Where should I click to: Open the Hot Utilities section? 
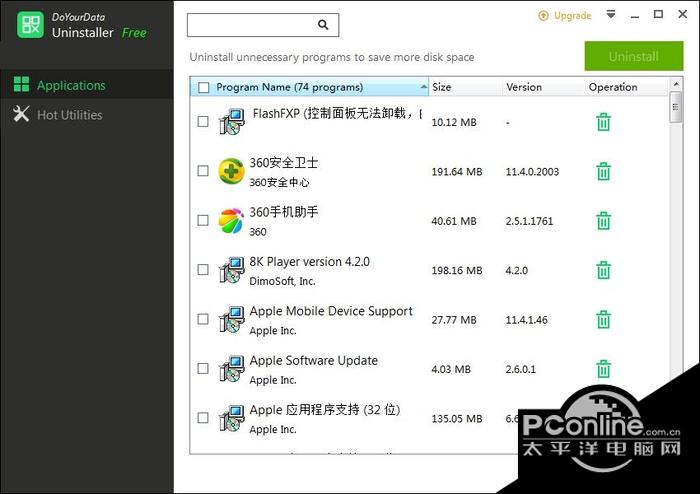tap(87, 115)
